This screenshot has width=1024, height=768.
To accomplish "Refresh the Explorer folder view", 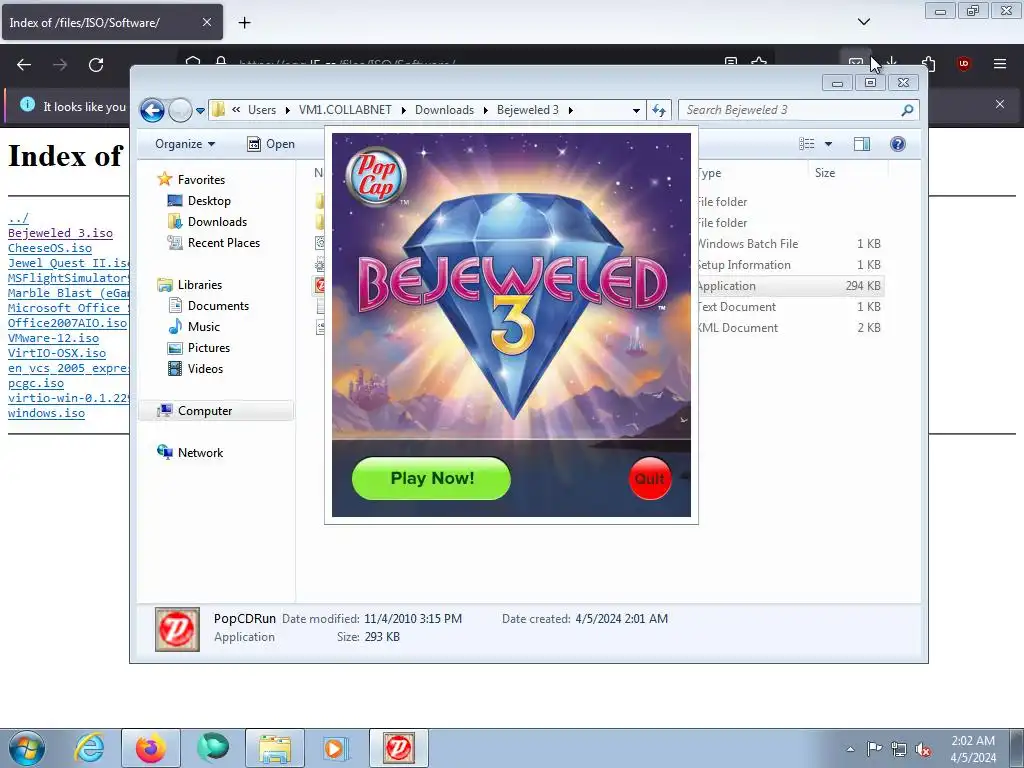I will [x=659, y=110].
